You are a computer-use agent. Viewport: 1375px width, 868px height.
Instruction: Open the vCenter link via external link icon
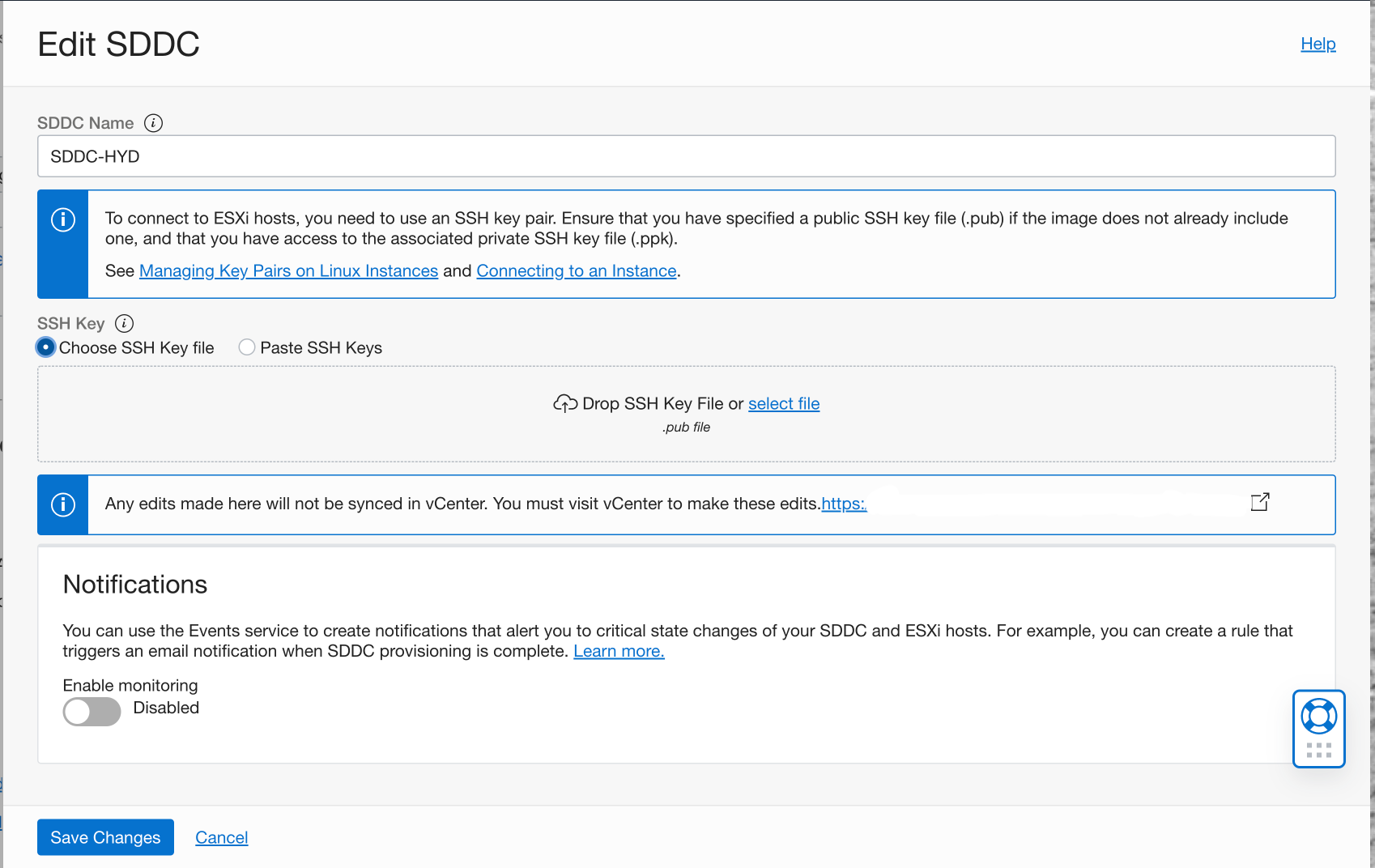[x=1260, y=502]
